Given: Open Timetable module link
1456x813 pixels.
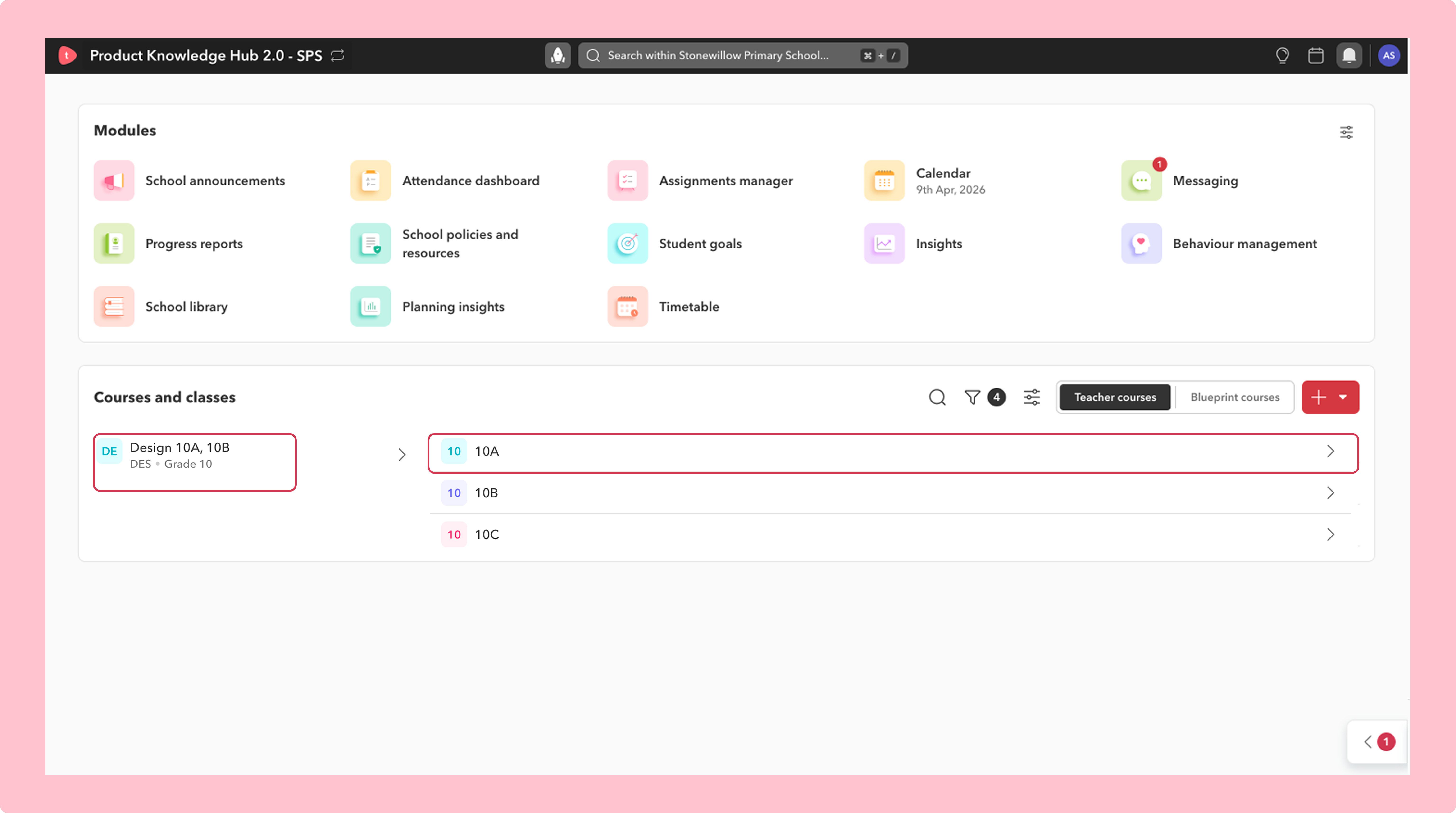Looking at the screenshot, I should click(x=689, y=307).
